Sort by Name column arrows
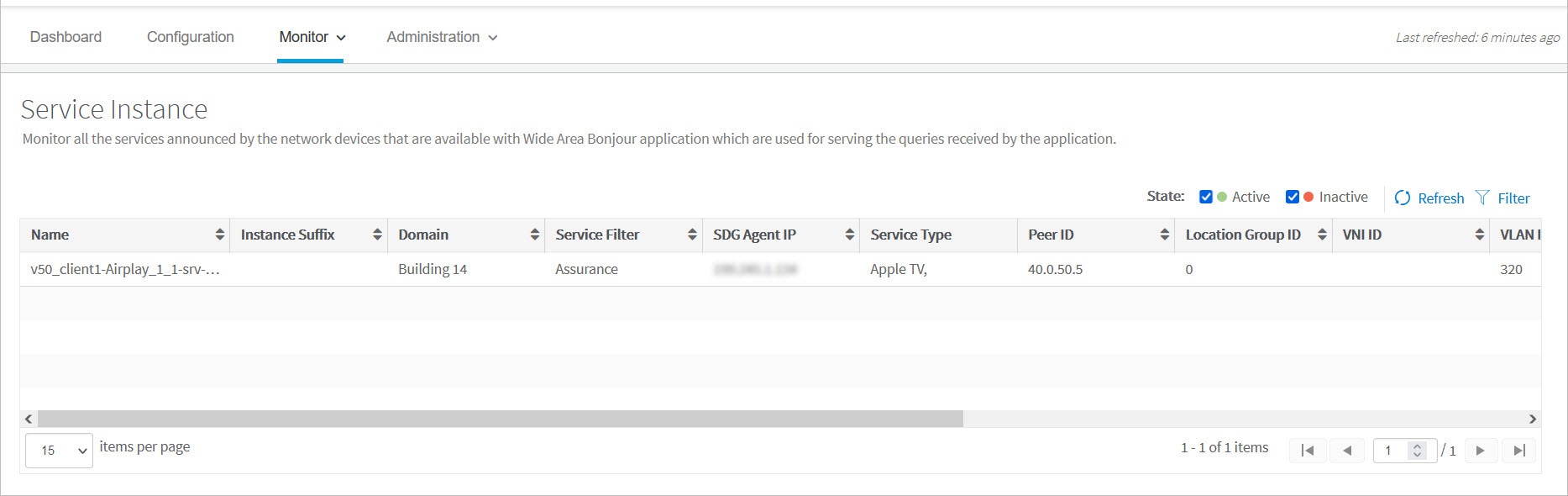Screen dimensions: 1568x496 coord(220,235)
